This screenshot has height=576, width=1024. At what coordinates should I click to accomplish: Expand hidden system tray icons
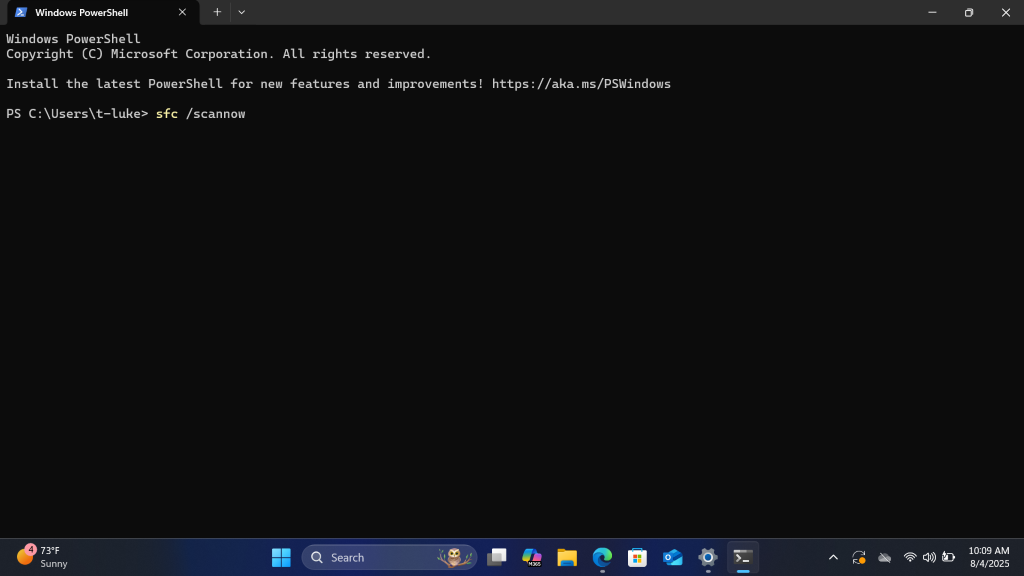833,557
